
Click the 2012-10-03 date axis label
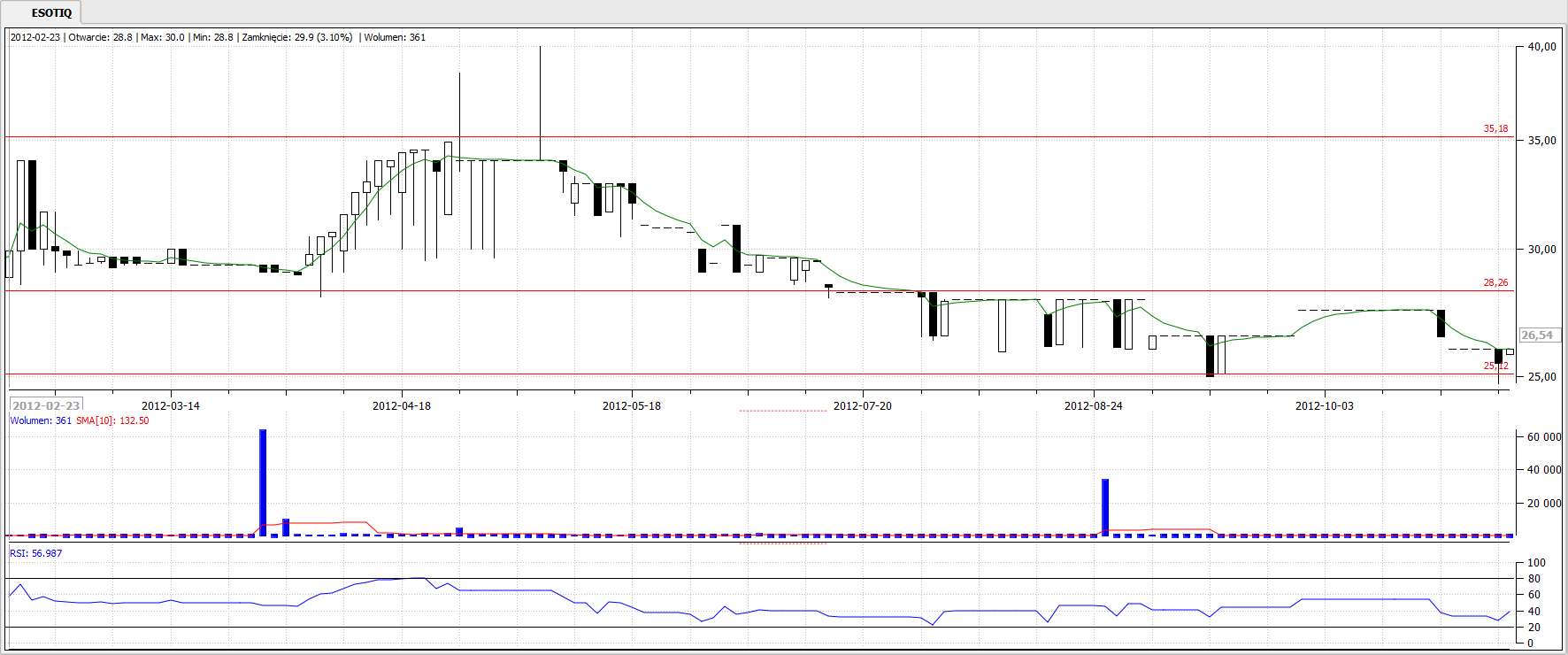tap(1324, 406)
